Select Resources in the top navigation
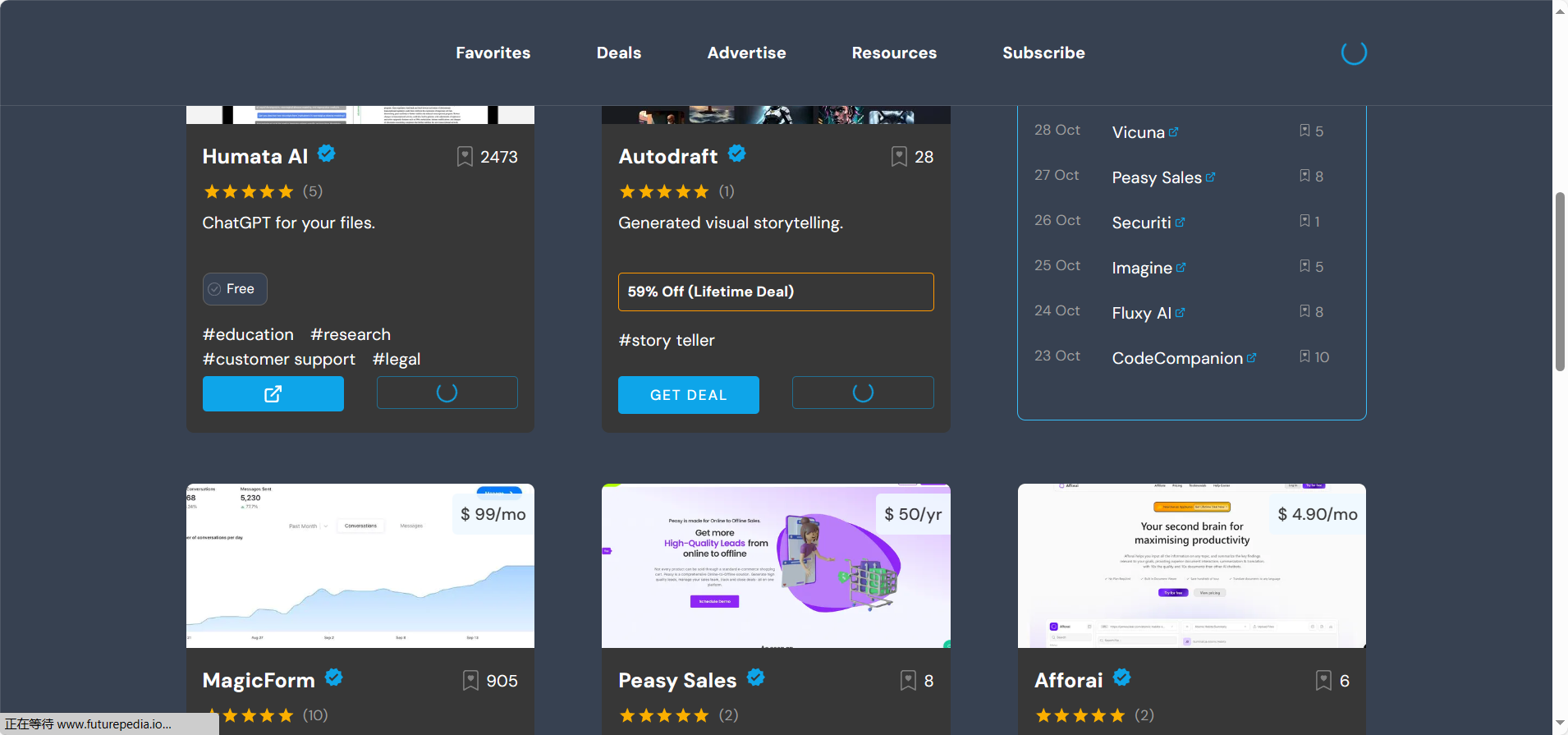The image size is (1568, 735). click(894, 53)
